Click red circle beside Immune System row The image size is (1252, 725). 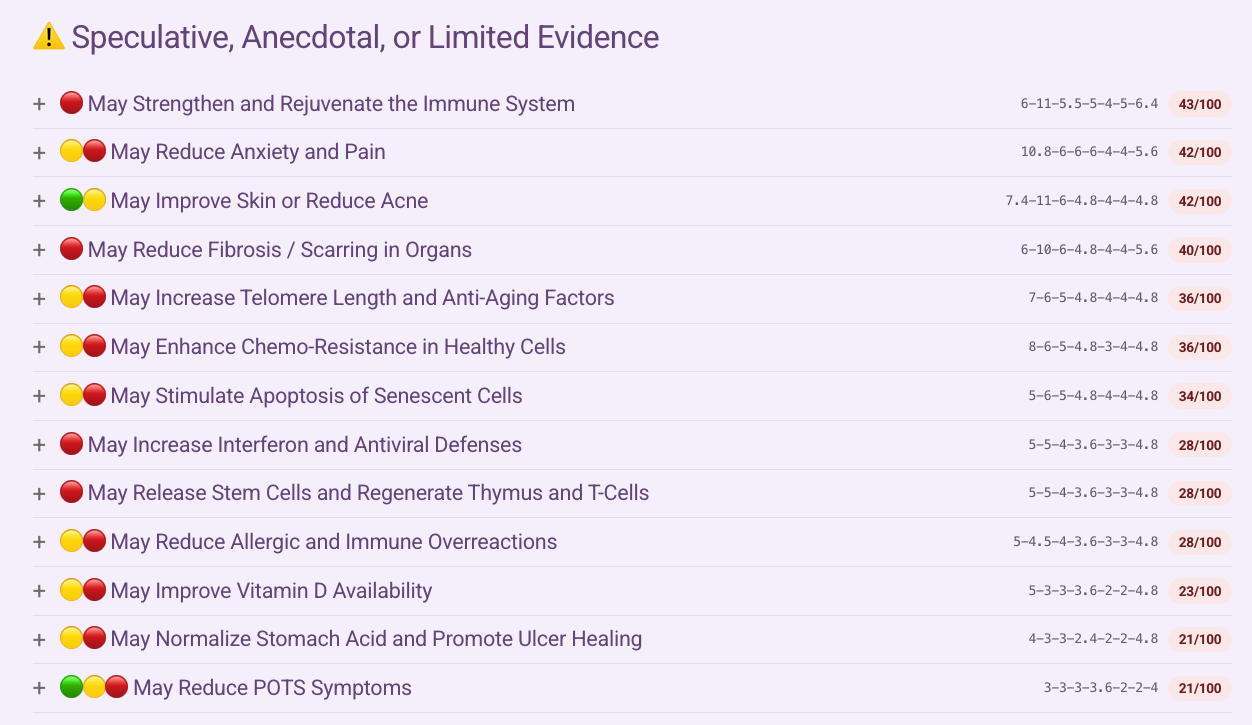tap(71, 103)
